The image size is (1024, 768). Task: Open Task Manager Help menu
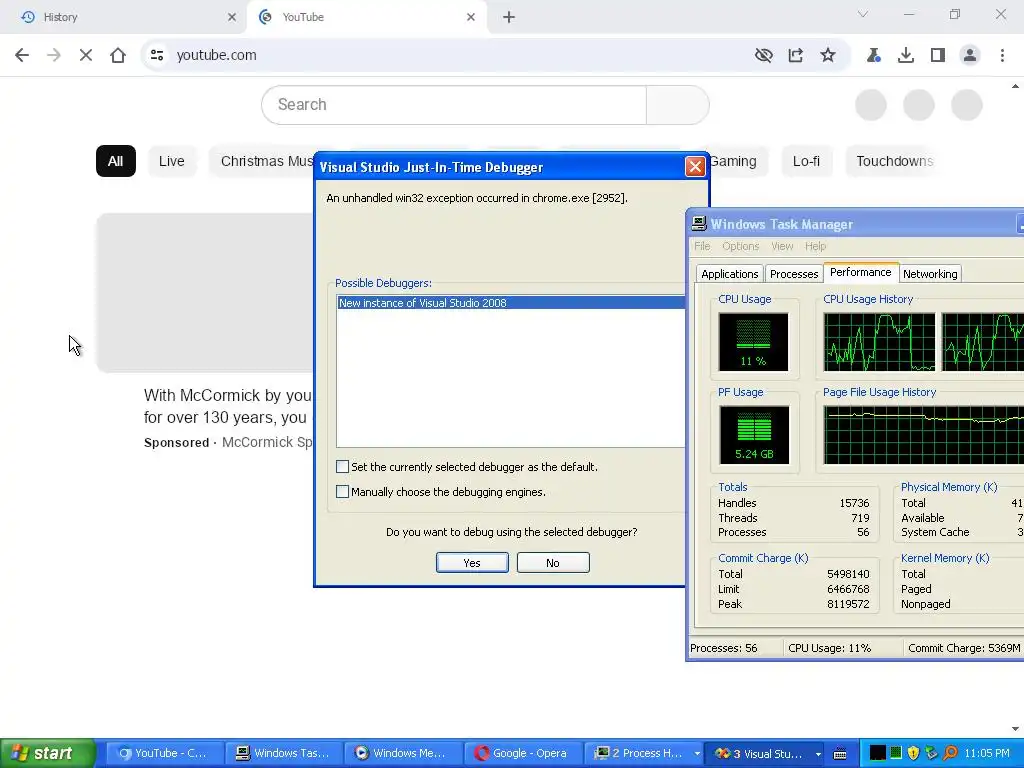point(815,246)
